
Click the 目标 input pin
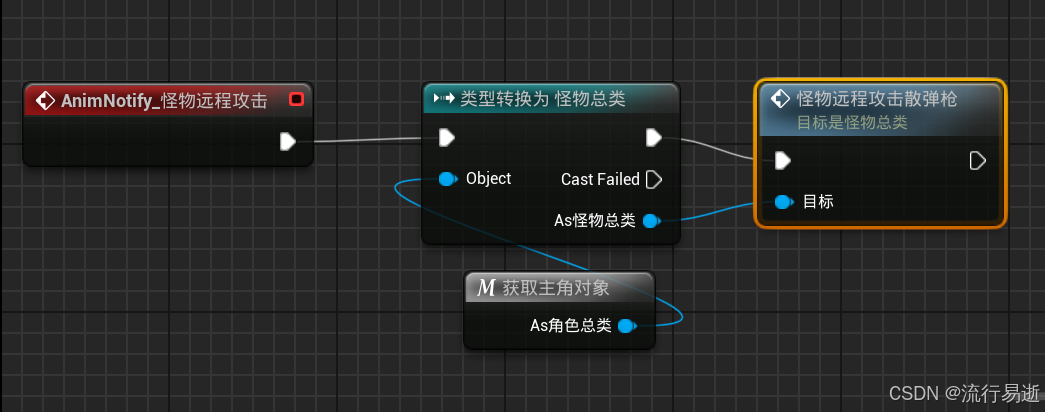click(783, 201)
